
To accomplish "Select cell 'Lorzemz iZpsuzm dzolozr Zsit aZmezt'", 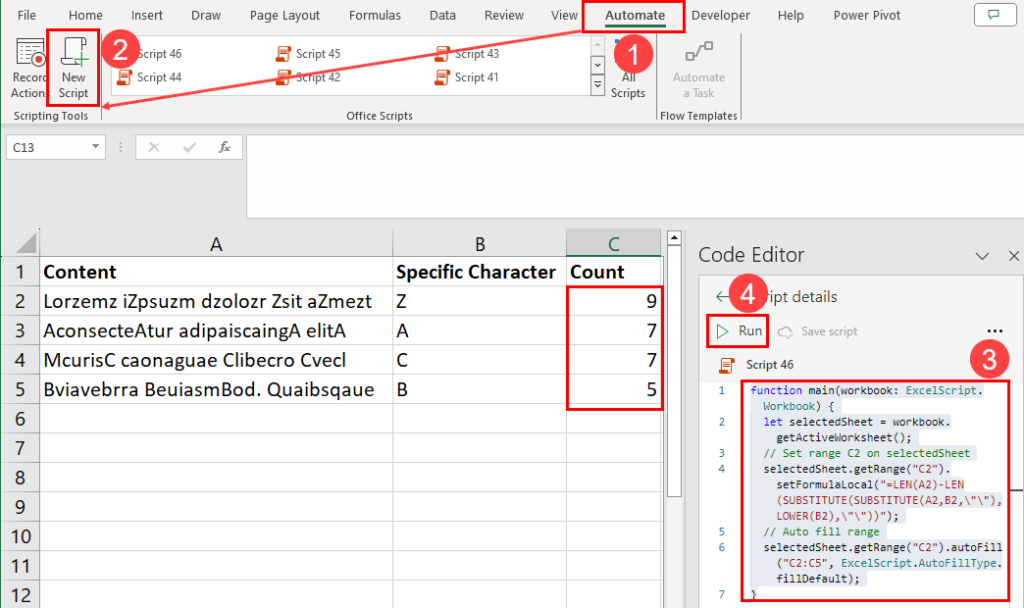I will 216,301.
